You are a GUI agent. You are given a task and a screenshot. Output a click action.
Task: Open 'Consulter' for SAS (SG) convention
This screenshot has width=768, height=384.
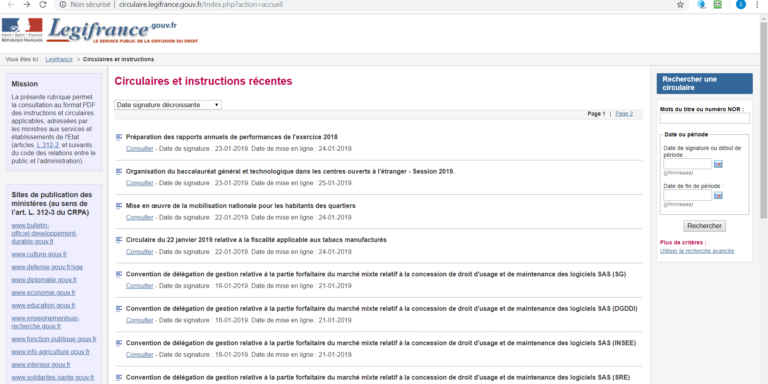coord(140,286)
